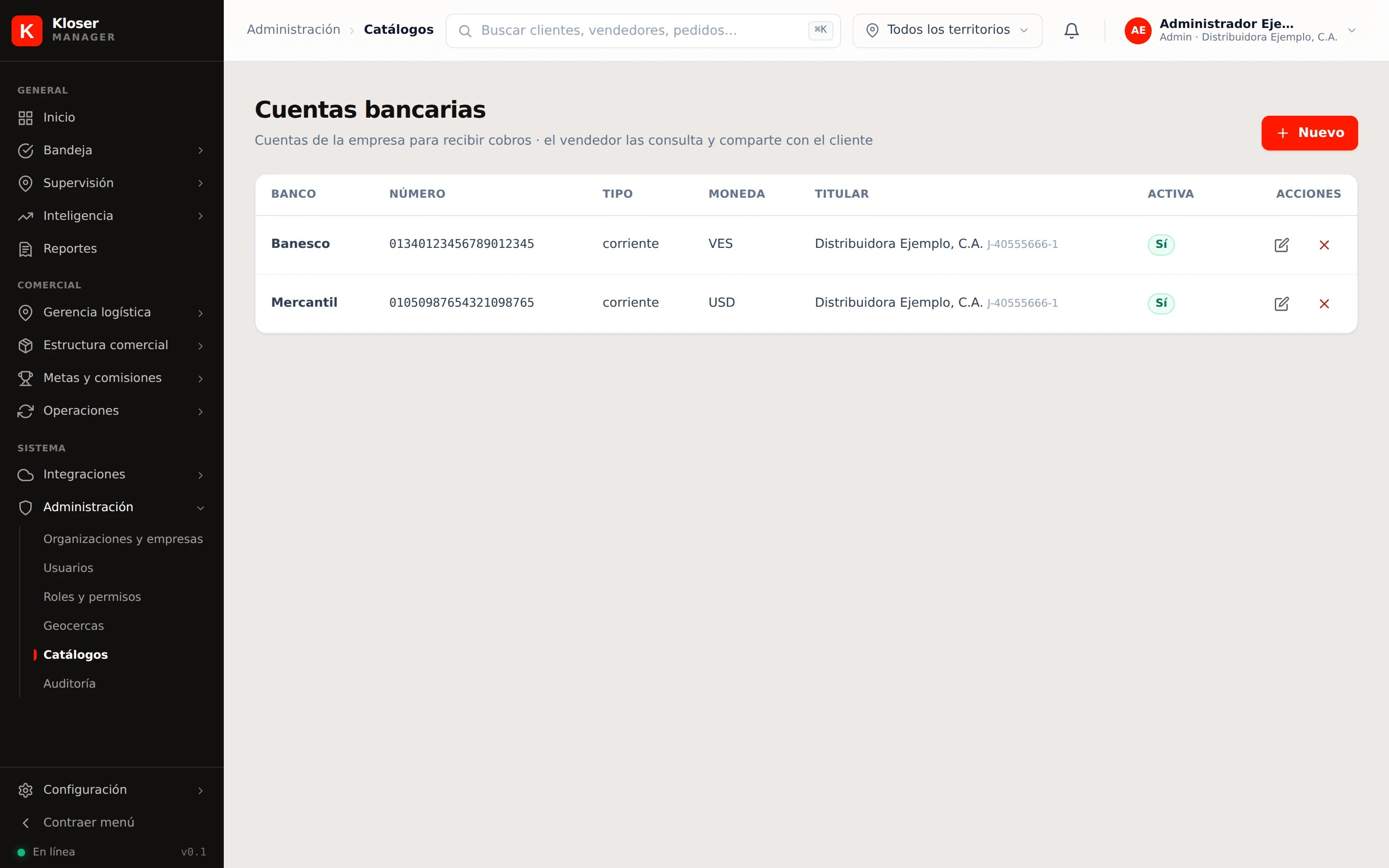Click the green En línea status dot
Viewport: 1389px width, 868px height.
(x=21, y=852)
